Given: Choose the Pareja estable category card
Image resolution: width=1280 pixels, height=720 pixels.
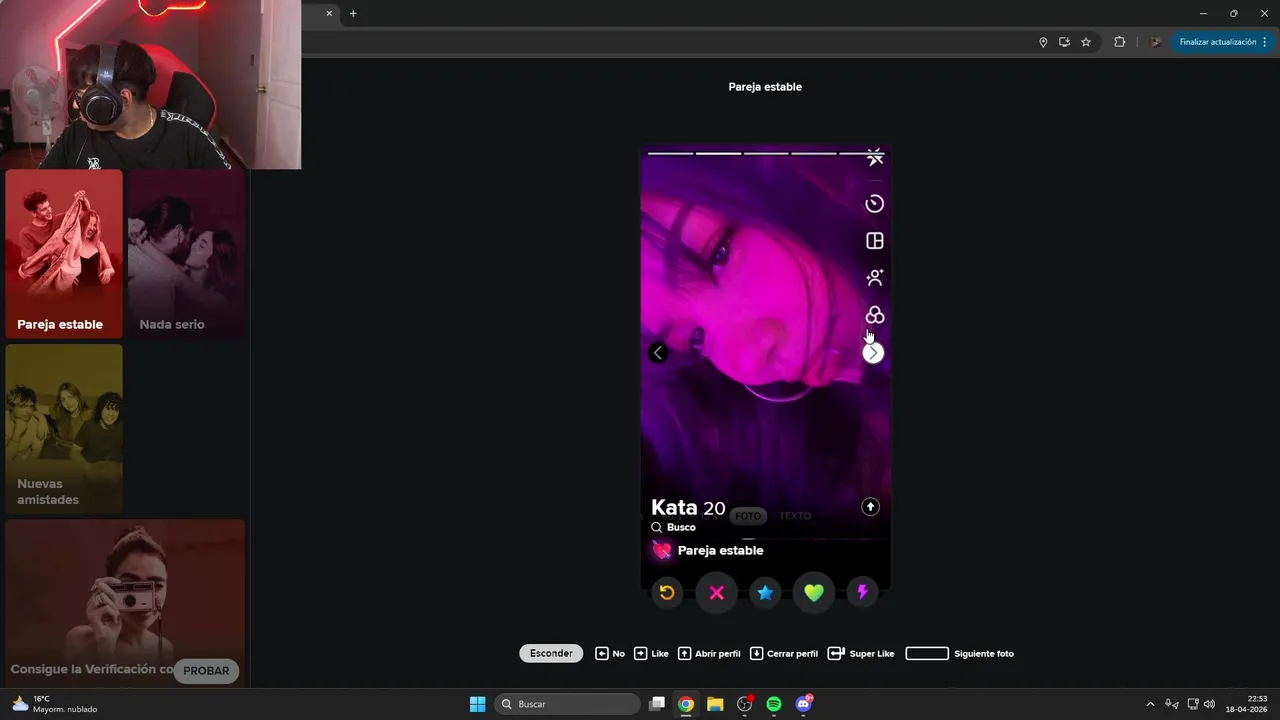Looking at the screenshot, I should (64, 254).
